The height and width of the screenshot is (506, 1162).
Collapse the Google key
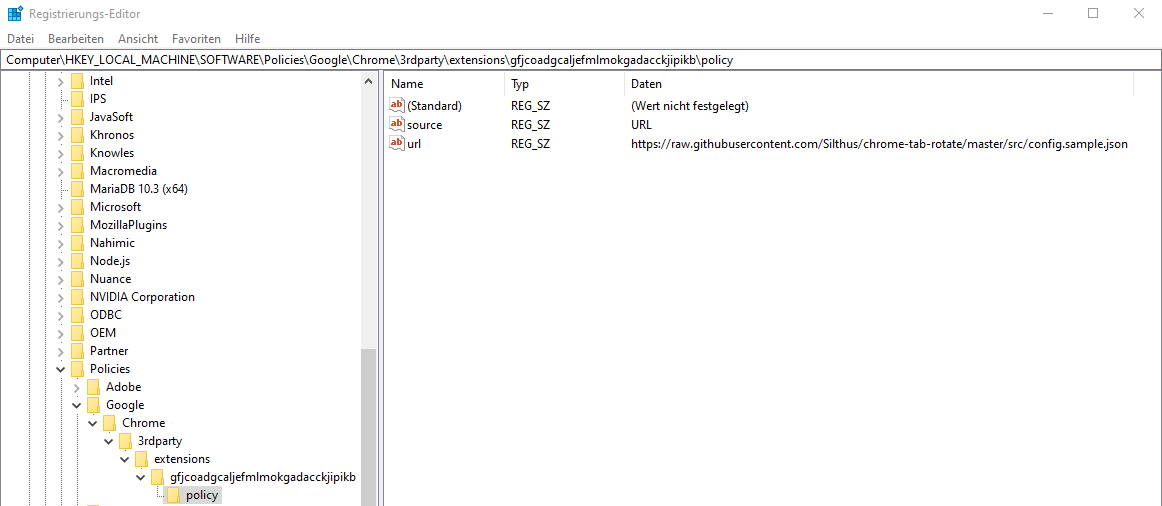click(76, 405)
